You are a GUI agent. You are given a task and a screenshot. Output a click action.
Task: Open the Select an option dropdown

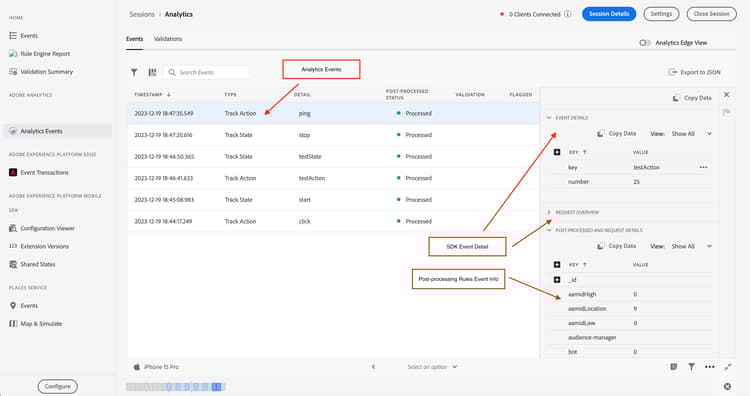(432, 367)
